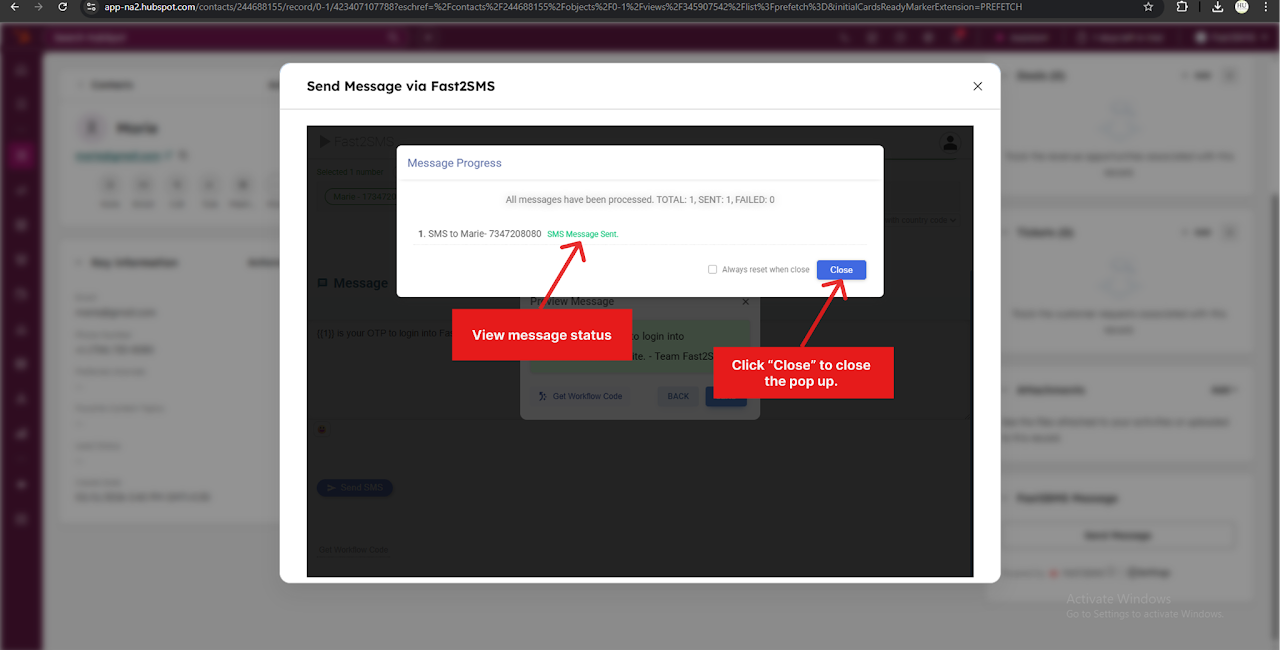Image resolution: width=1280 pixels, height=650 pixels.
Task: Click the chat bubble icon beside Message heading
Action: 321,283
